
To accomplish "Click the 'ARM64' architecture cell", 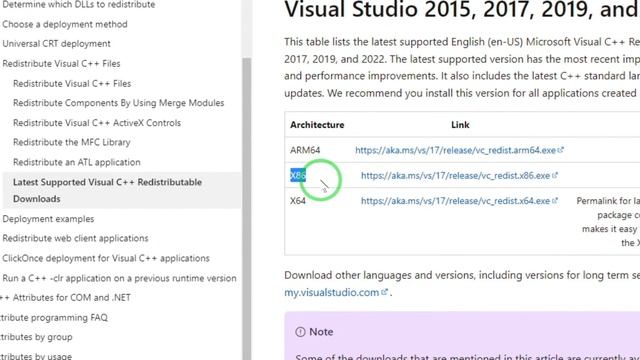I will click(305, 150).
